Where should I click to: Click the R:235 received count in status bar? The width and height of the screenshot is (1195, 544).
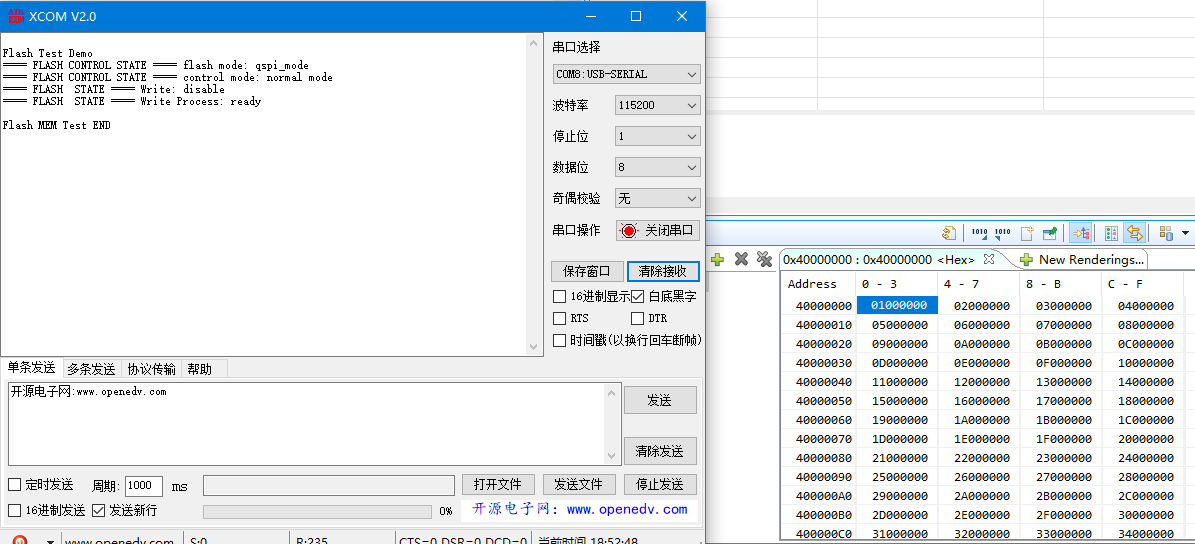tap(312, 542)
